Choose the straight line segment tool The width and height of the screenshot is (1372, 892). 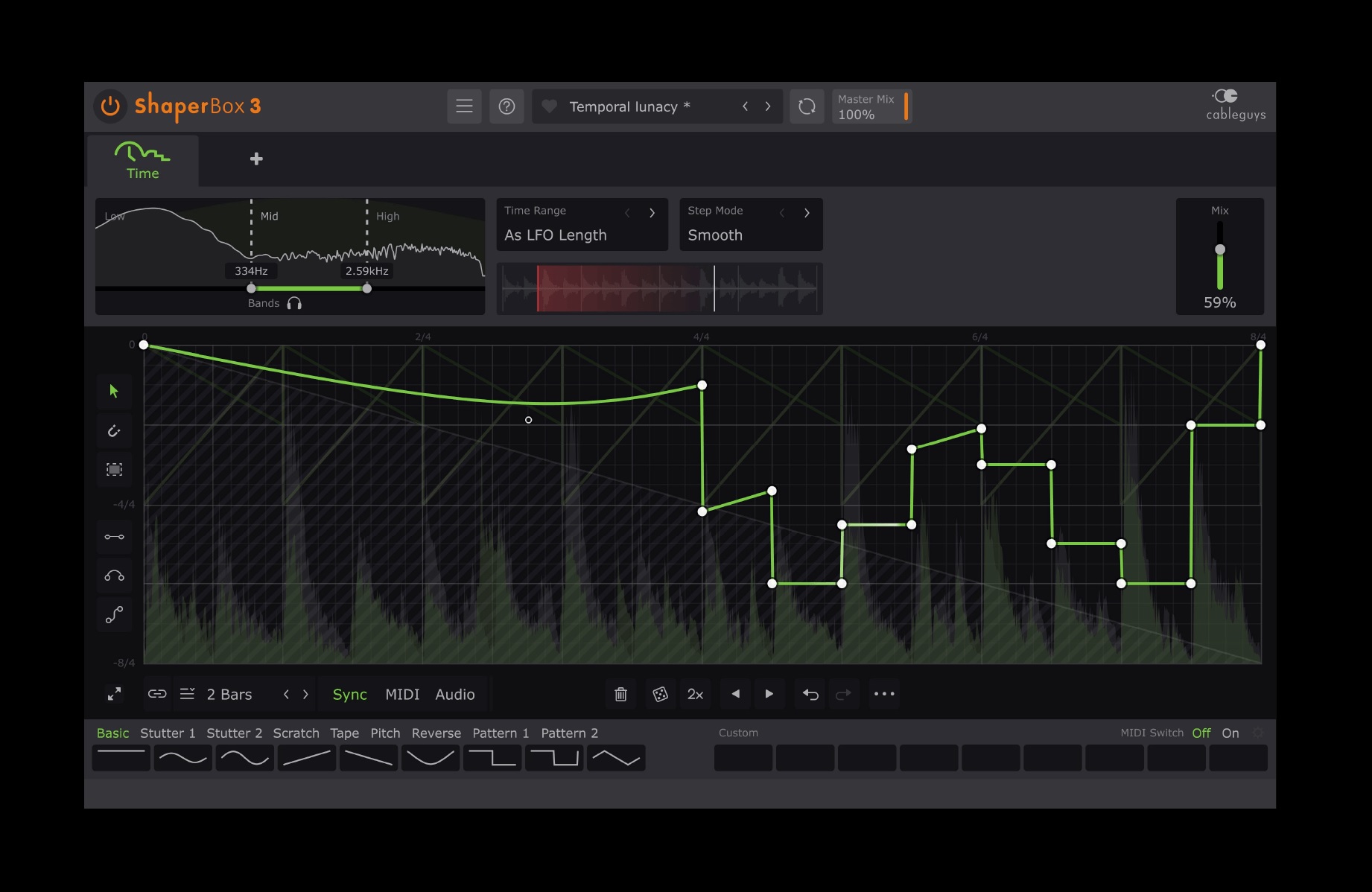(114, 537)
